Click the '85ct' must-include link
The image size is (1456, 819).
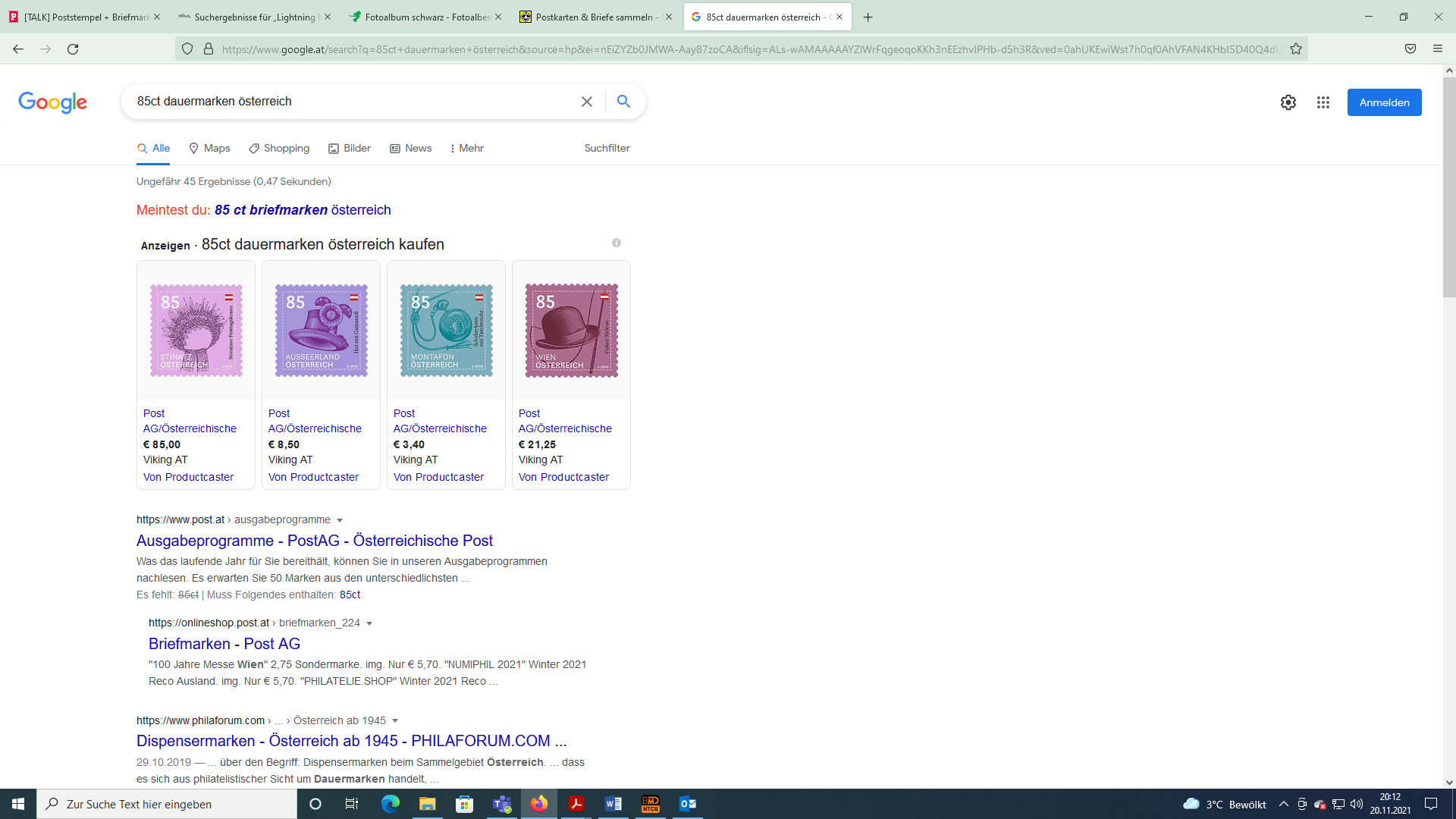tap(350, 595)
